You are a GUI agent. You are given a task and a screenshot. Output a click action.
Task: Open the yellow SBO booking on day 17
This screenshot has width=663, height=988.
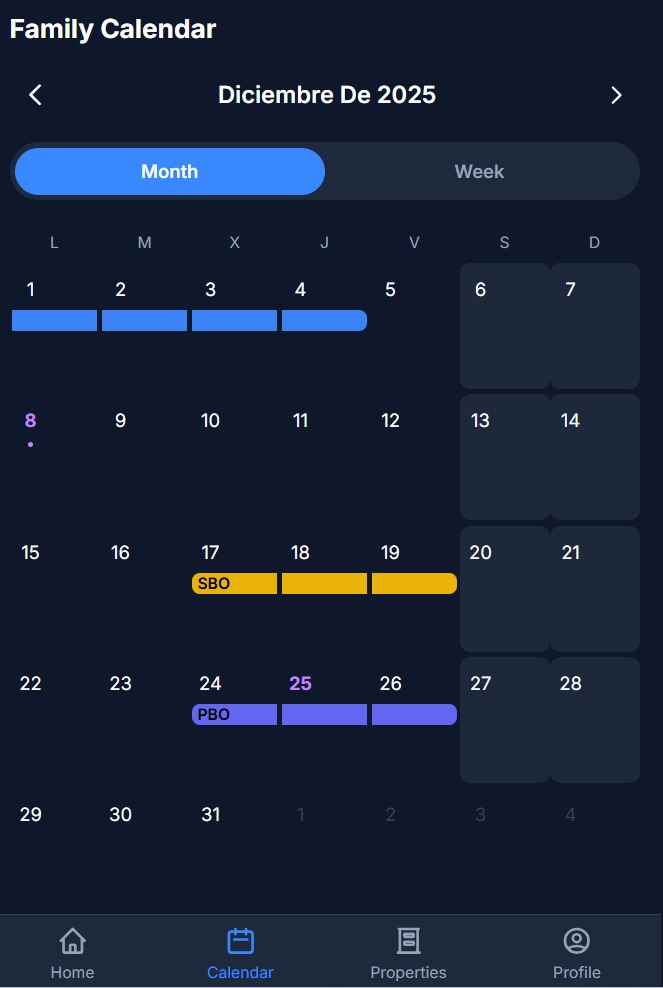click(x=234, y=584)
